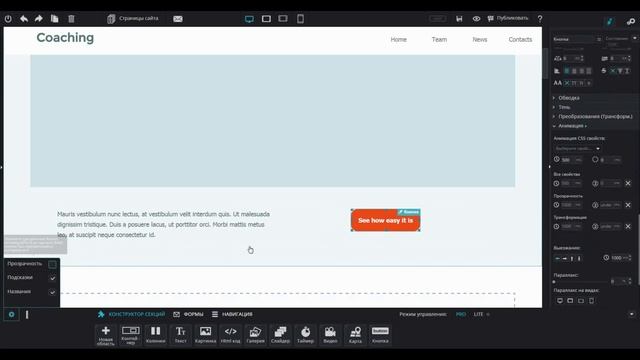This screenshot has width=640, height=360.
Task: Click the Coaching site logo text
Action: coord(65,38)
